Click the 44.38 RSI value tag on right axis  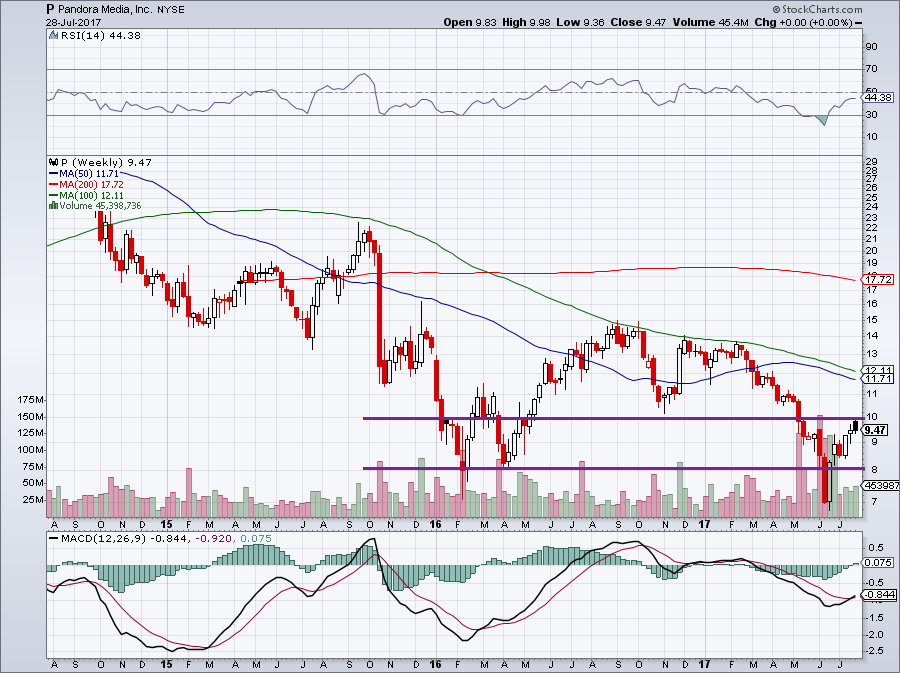pyautogui.click(x=878, y=98)
